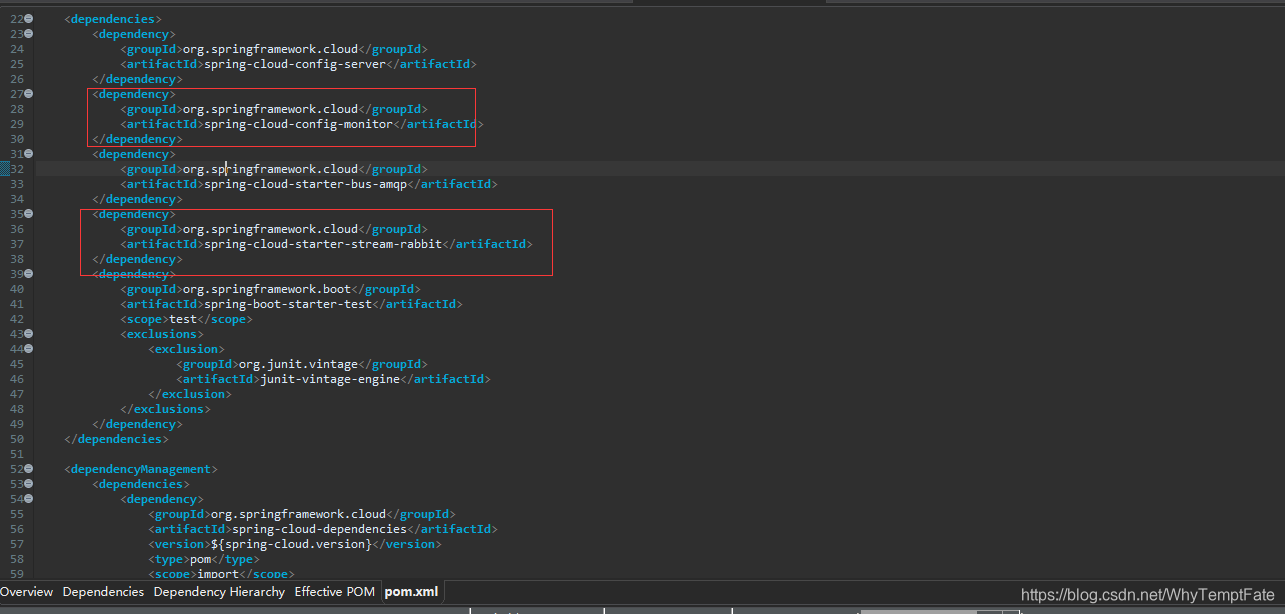Viewport: 1285px width, 614px height.
Task: Click the marker icon beside line 32
Action: pyautogui.click(x=4, y=169)
